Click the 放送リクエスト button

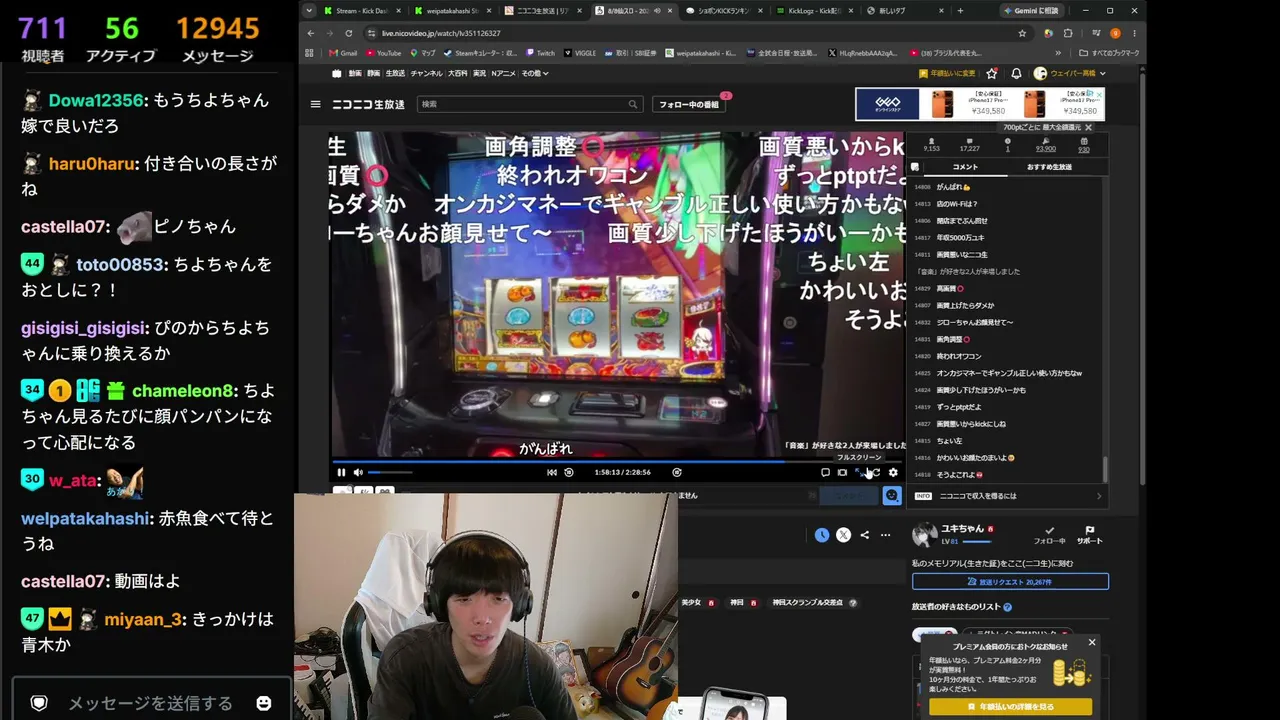tap(1010, 581)
